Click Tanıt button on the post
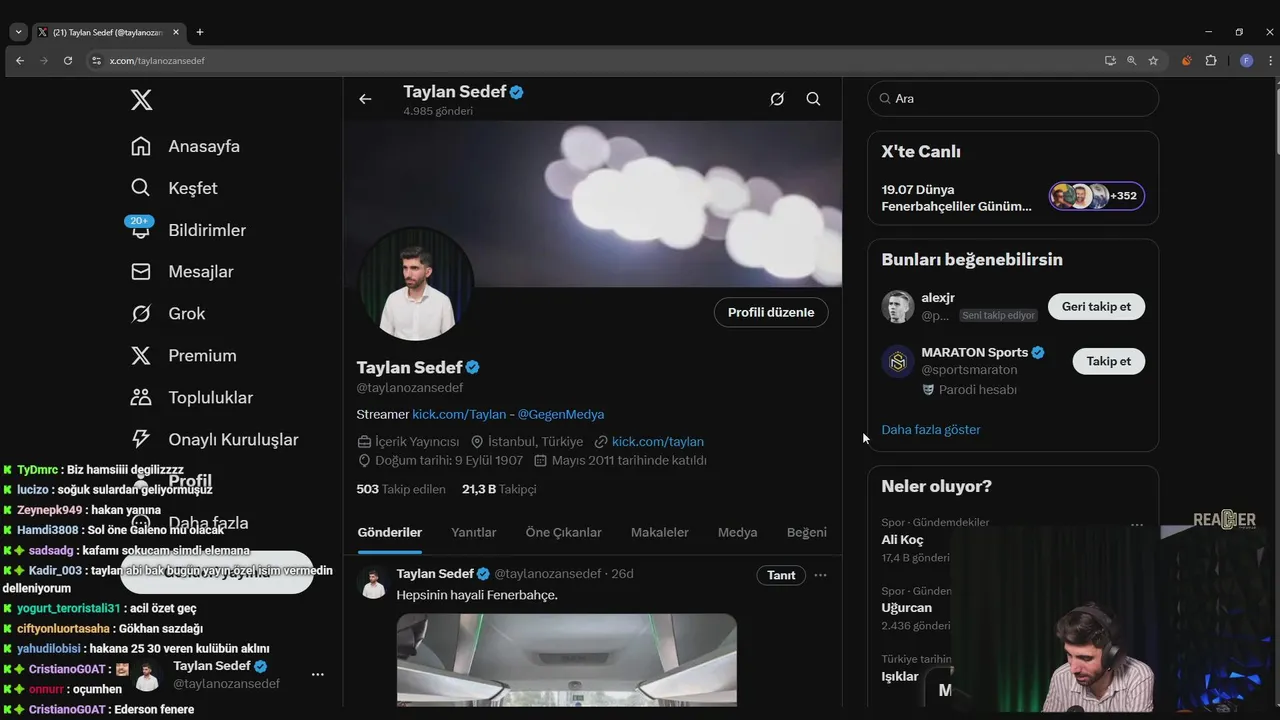Image resolution: width=1280 pixels, height=720 pixels. (x=781, y=575)
